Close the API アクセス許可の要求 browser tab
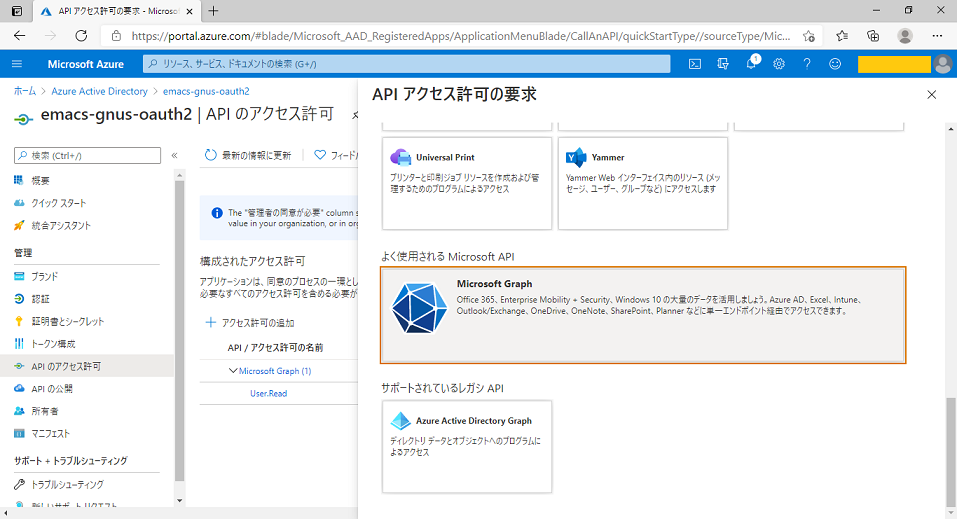 189,11
